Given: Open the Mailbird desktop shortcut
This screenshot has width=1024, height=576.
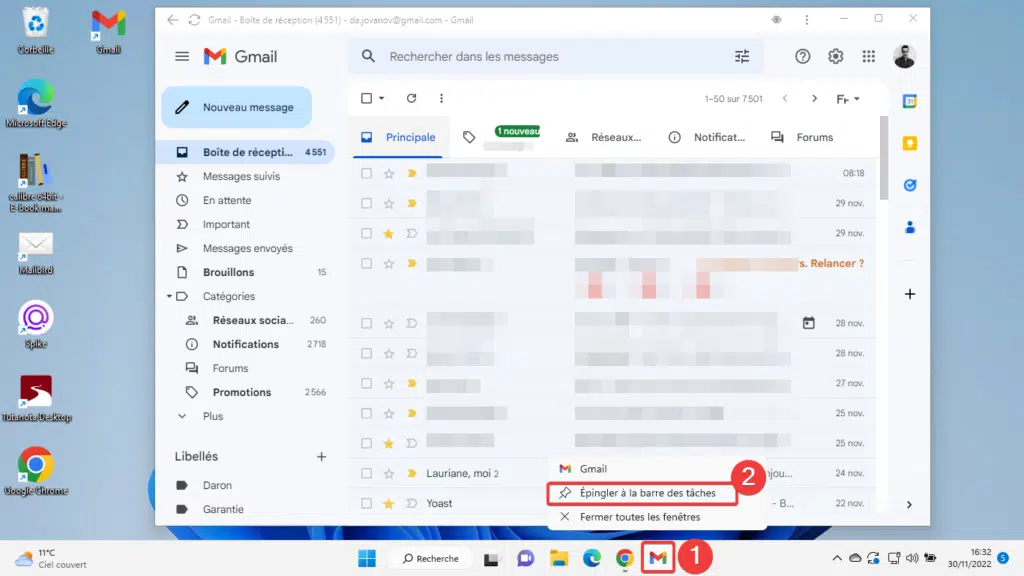Looking at the screenshot, I should tap(36, 253).
